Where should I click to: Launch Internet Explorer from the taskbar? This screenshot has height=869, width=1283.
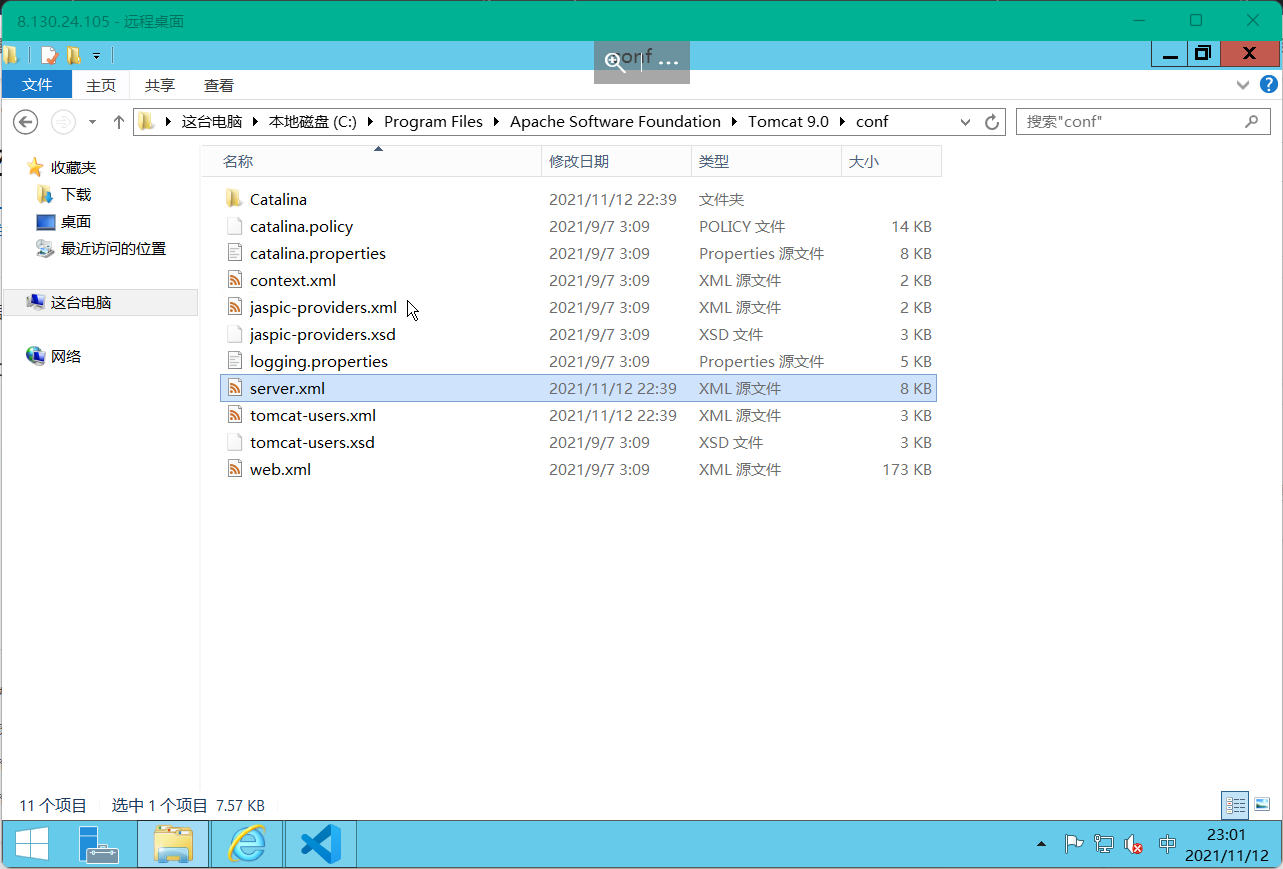247,845
